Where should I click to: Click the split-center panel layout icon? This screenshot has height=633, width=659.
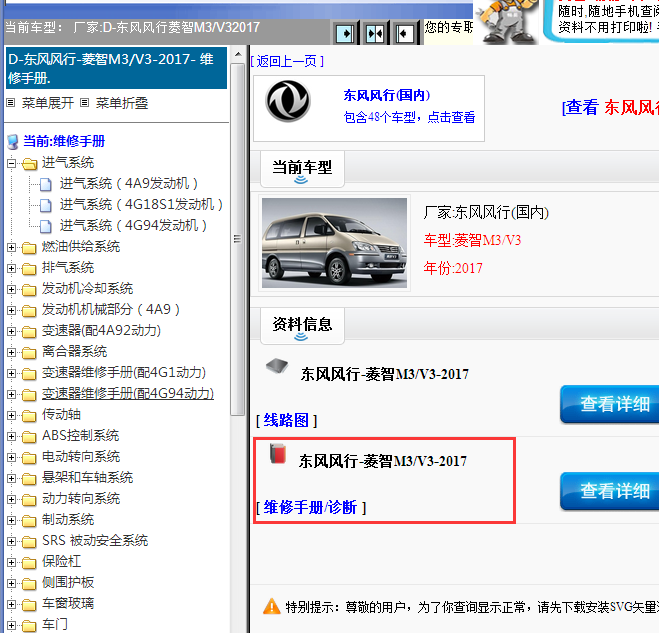click(375, 33)
